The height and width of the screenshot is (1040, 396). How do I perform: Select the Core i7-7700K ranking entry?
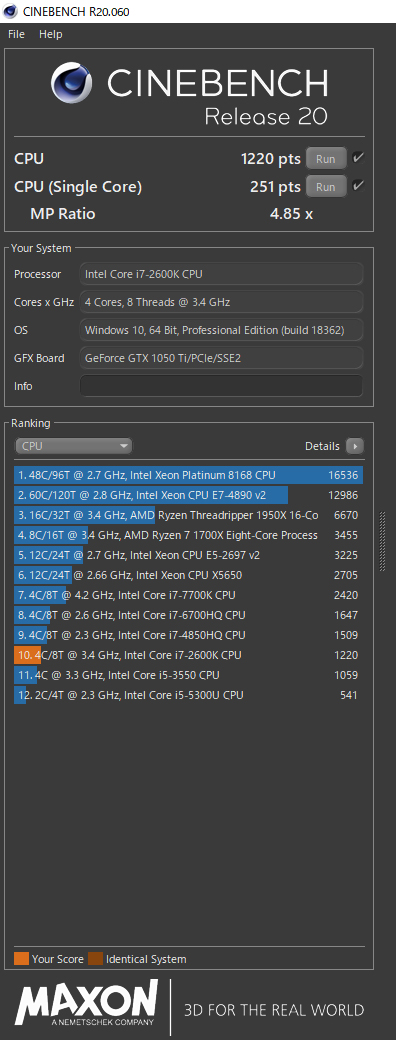(188, 595)
